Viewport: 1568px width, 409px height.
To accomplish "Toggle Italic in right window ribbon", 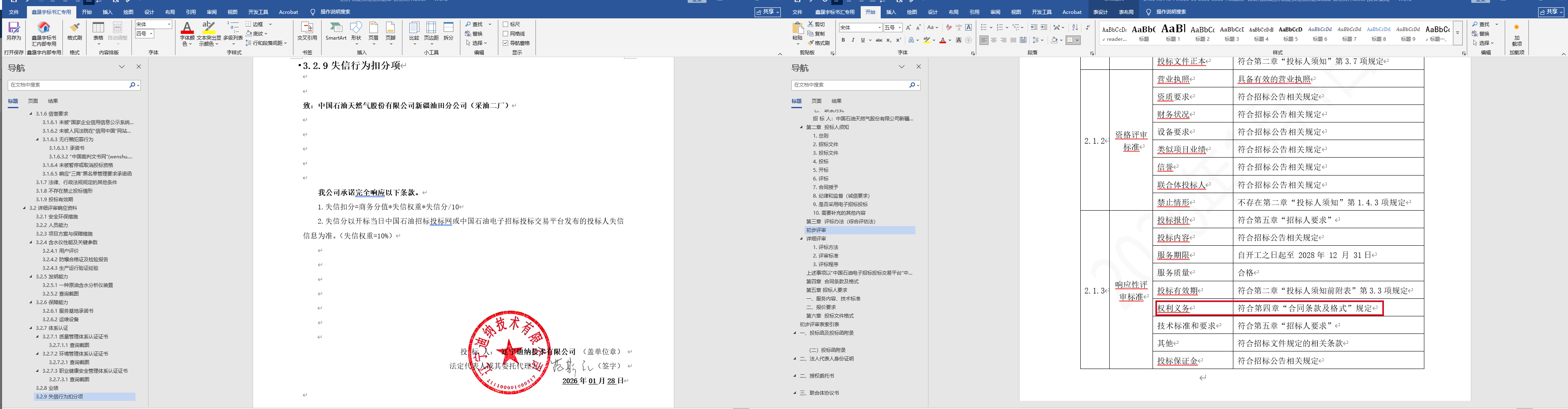I will pos(853,40).
